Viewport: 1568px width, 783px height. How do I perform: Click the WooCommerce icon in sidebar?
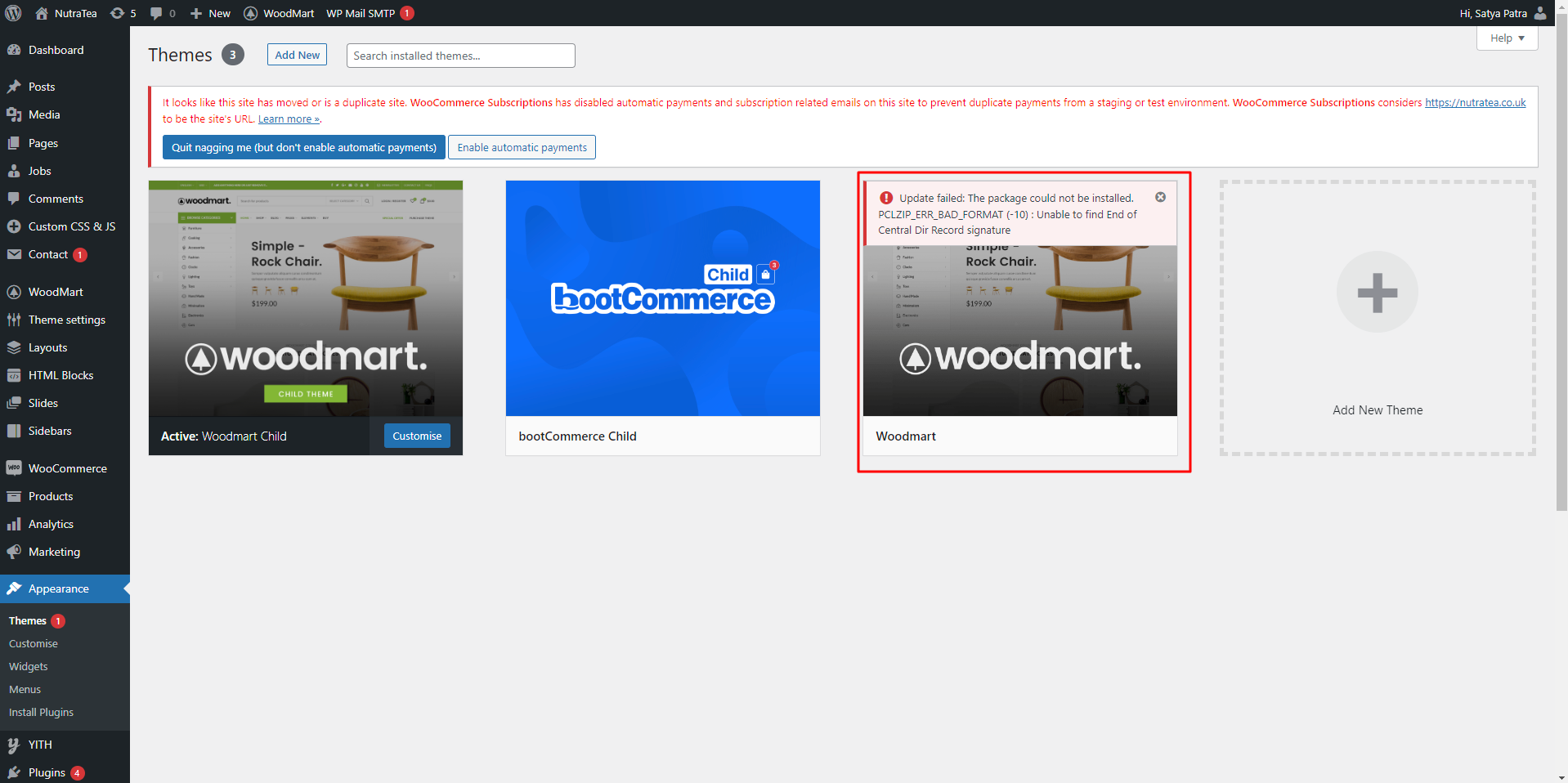pyautogui.click(x=14, y=468)
